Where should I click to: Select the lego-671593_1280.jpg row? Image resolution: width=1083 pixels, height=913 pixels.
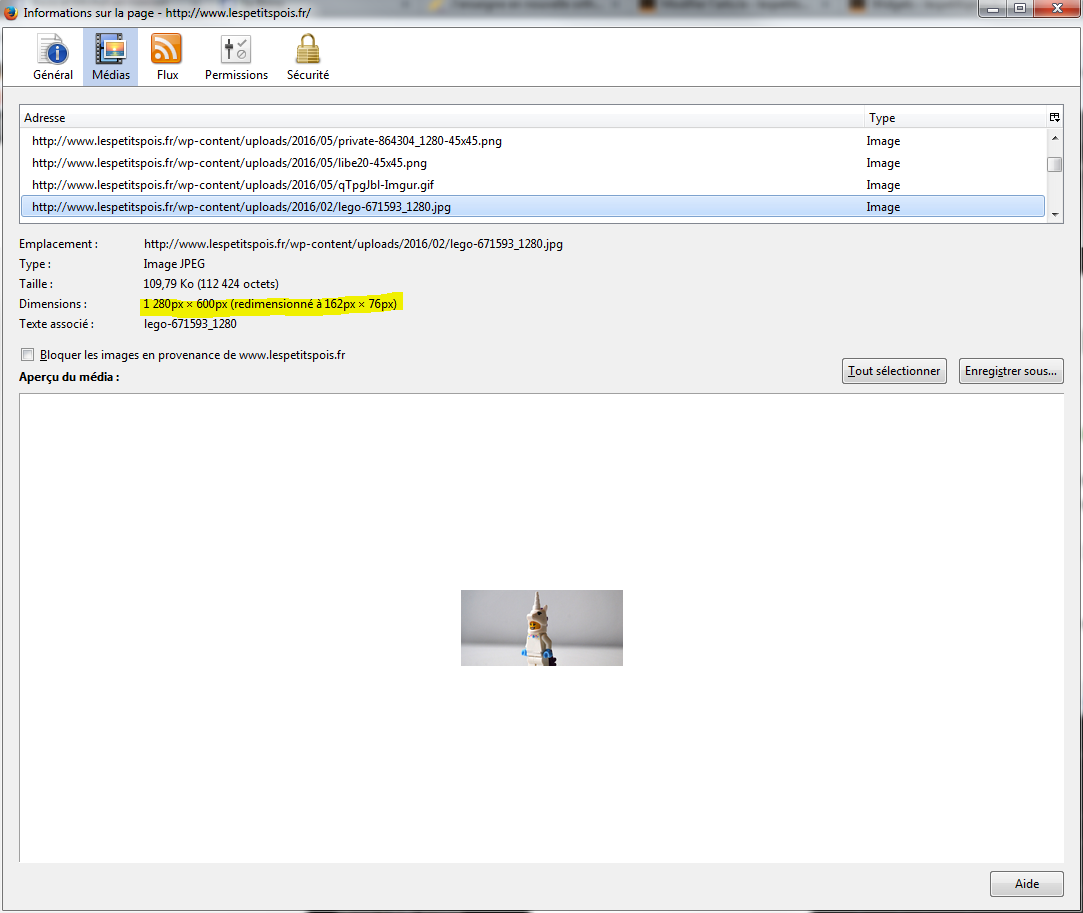click(x=533, y=206)
